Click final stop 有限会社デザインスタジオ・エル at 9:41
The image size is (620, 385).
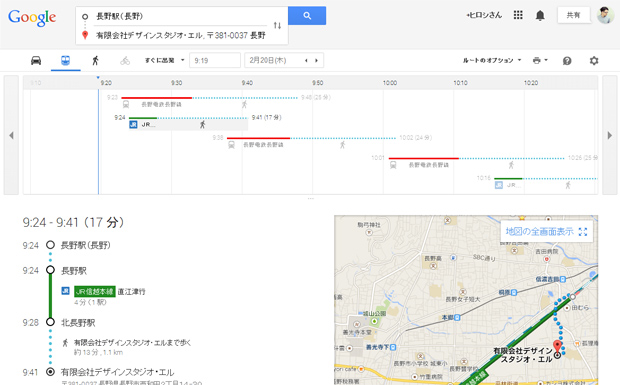point(117,372)
